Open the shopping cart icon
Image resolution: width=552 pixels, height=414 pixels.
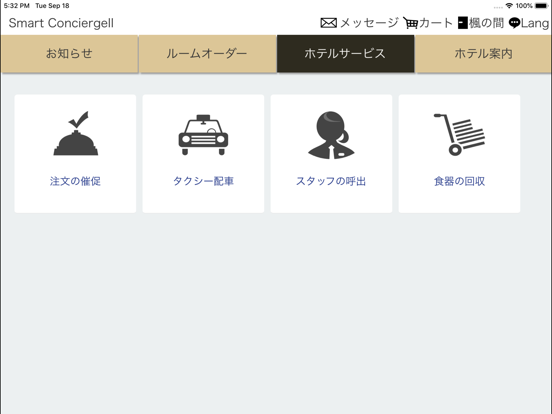(410, 23)
